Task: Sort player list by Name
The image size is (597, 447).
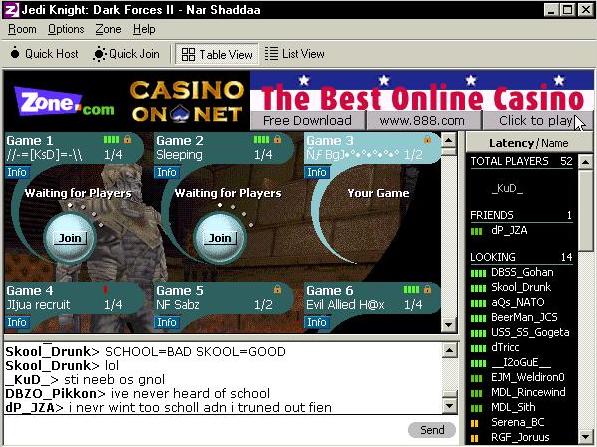Action: coord(555,143)
